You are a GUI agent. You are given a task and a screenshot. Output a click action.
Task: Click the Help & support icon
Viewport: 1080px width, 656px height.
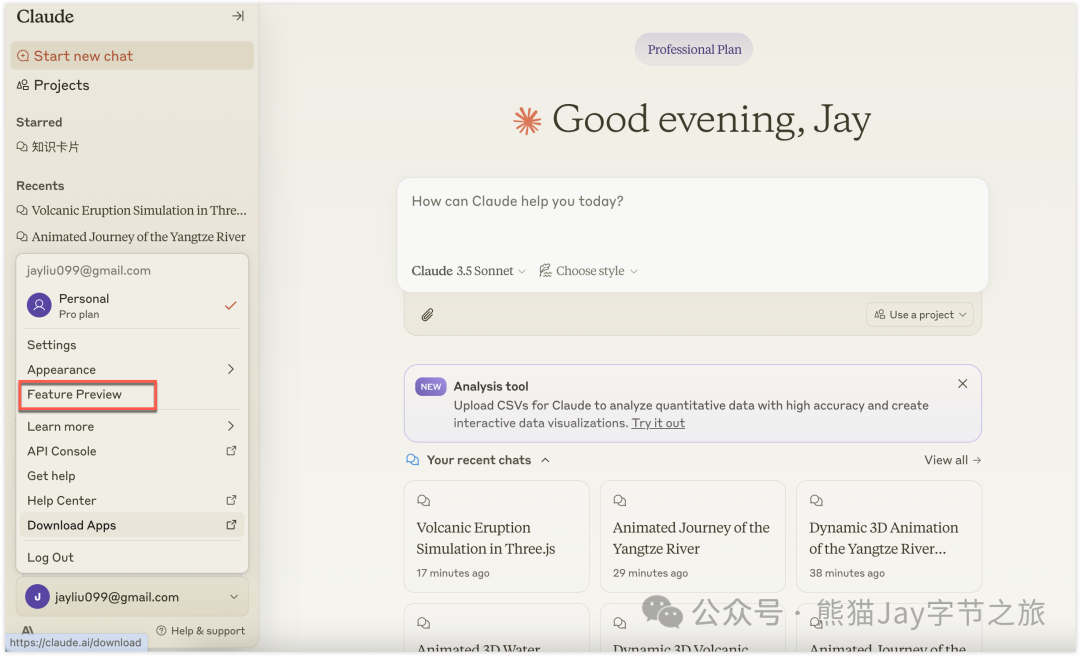pyautogui.click(x=161, y=631)
